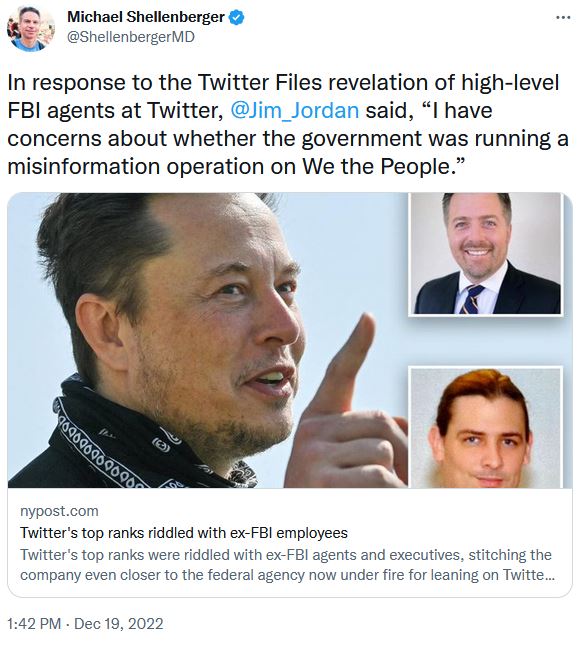This screenshot has height=645, width=580.
Task: Click the Dec 19, 2022 date
Action: pos(119,624)
